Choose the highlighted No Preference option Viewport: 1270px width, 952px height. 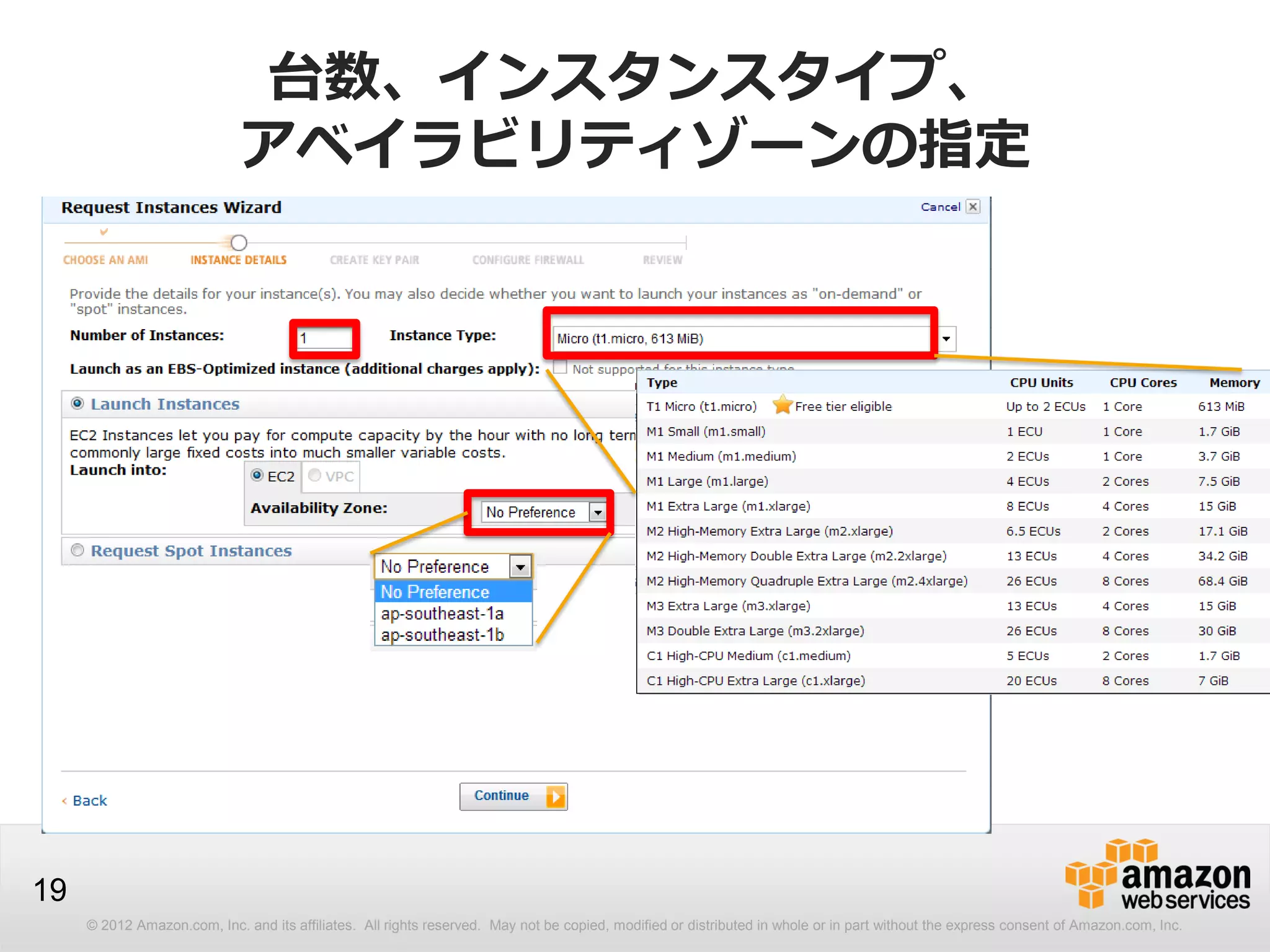(453, 592)
